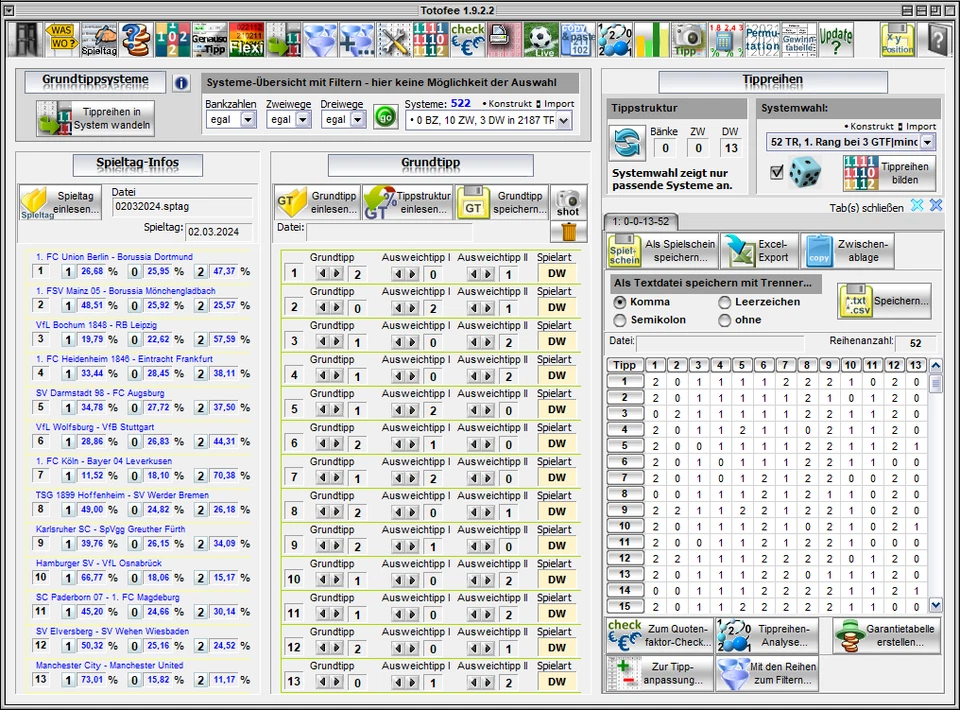This screenshot has width=960, height=710.
Task: Click the Tipp camera toolbar icon
Action: (688, 39)
